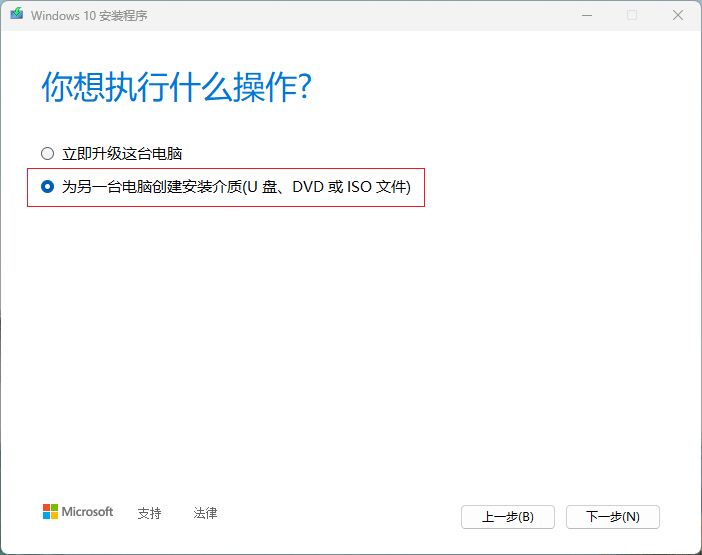Click the 'Windows 10 安装程序' title text

click(89, 16)
